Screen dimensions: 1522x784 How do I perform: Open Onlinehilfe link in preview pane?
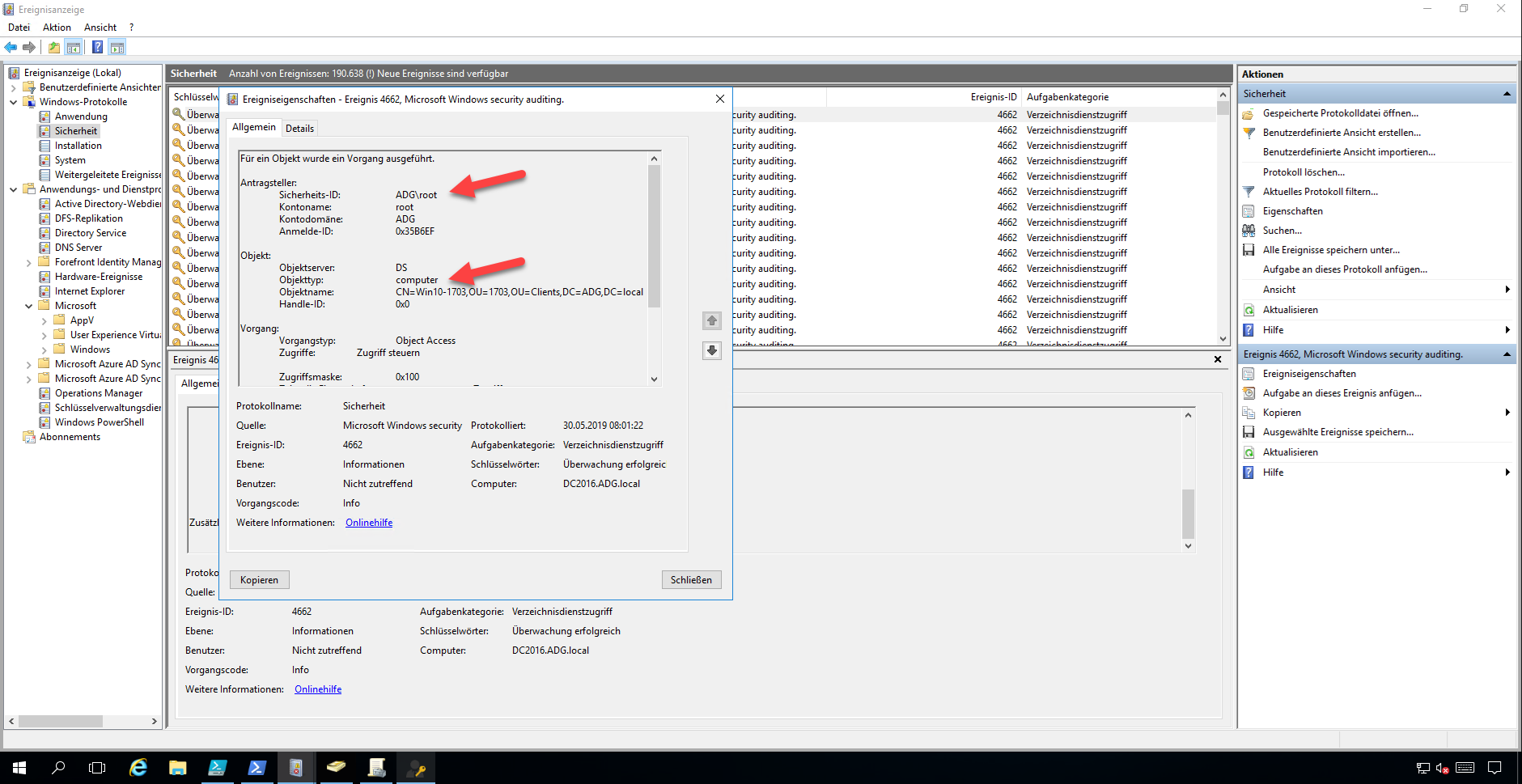pyautogui.click(x=318, y=689)
